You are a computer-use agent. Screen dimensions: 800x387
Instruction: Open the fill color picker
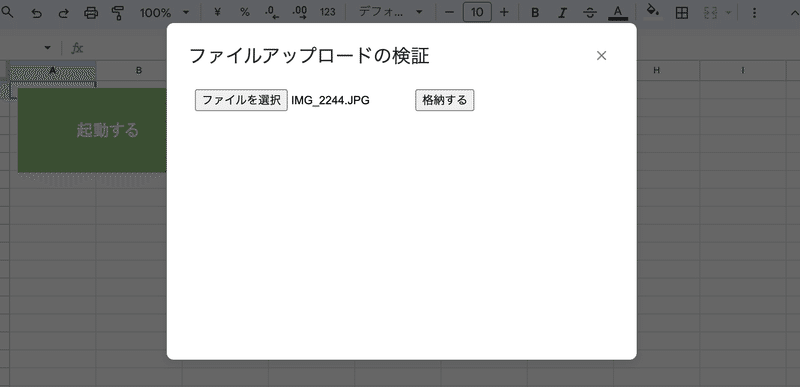653,11
